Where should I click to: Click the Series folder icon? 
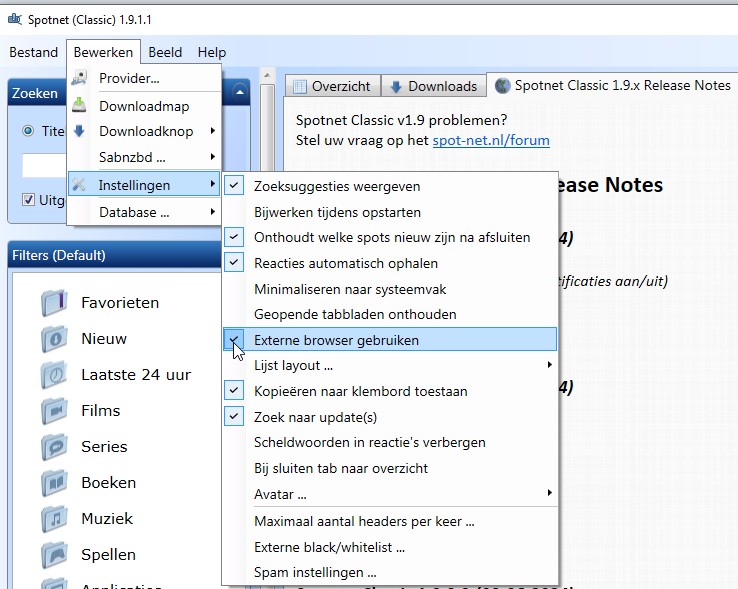coord(54,447)
